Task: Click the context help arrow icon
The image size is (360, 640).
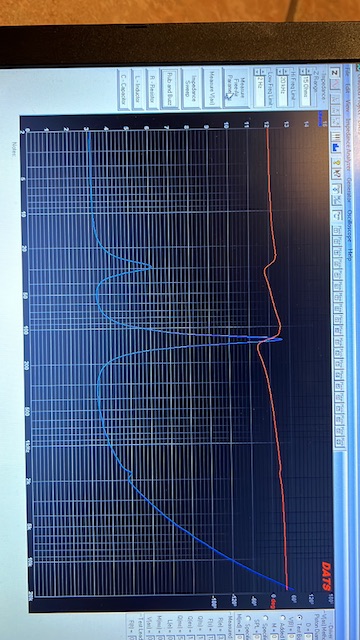Action: [337, 174]
